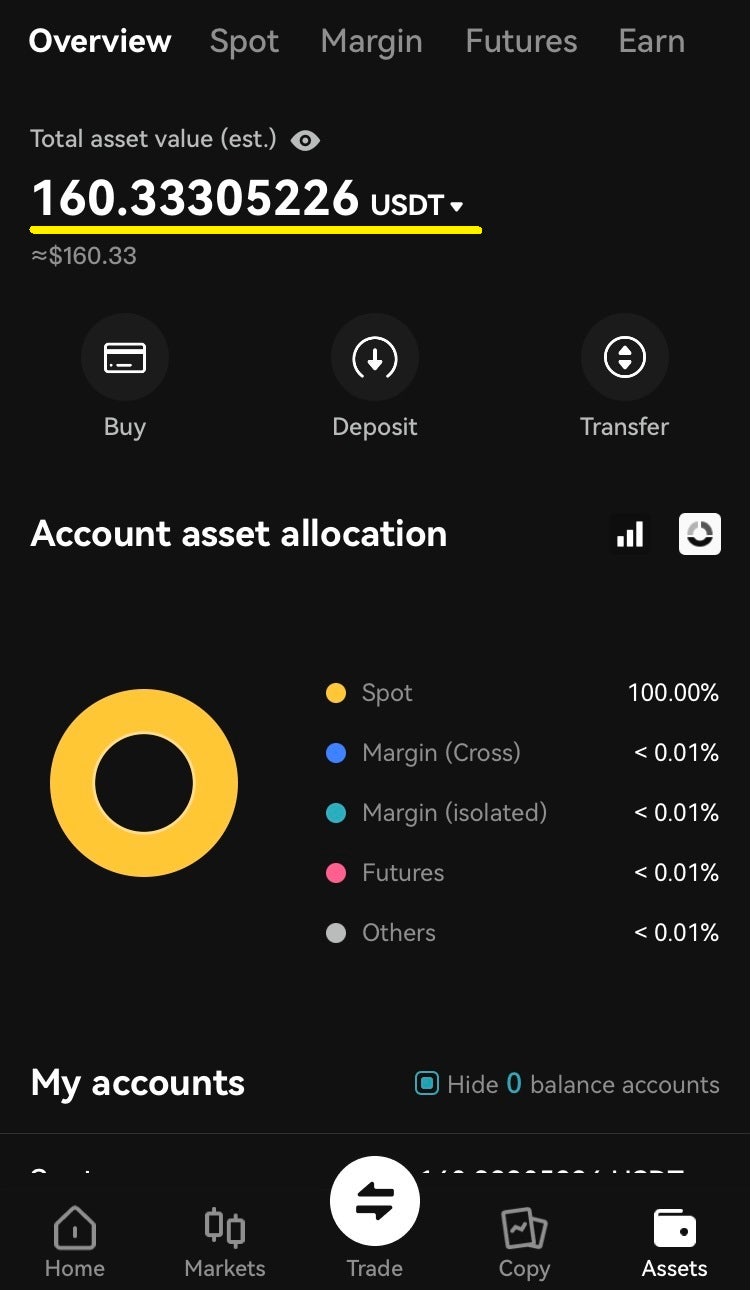Go to the Earn tab
The height and width of the screenshot is (1290, 750).
(651, 41)
